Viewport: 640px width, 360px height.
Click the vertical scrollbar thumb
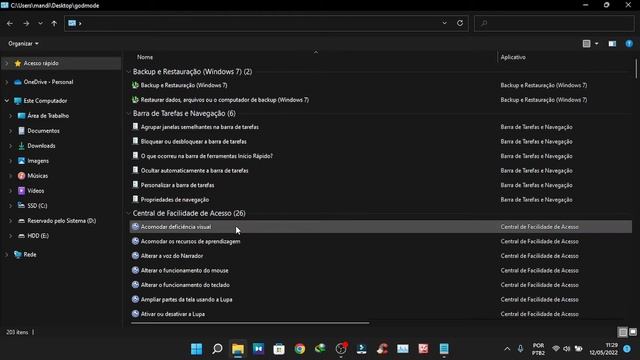tap(636, 68)
